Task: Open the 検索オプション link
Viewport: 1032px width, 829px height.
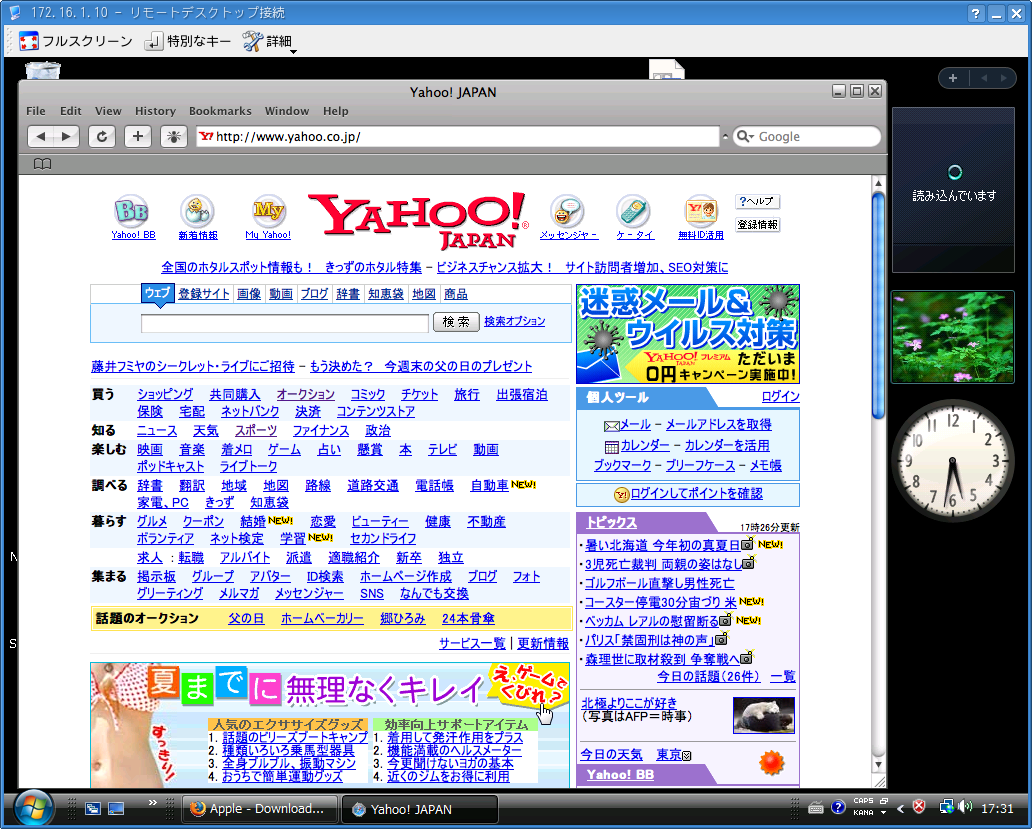Action: (515, 321)
